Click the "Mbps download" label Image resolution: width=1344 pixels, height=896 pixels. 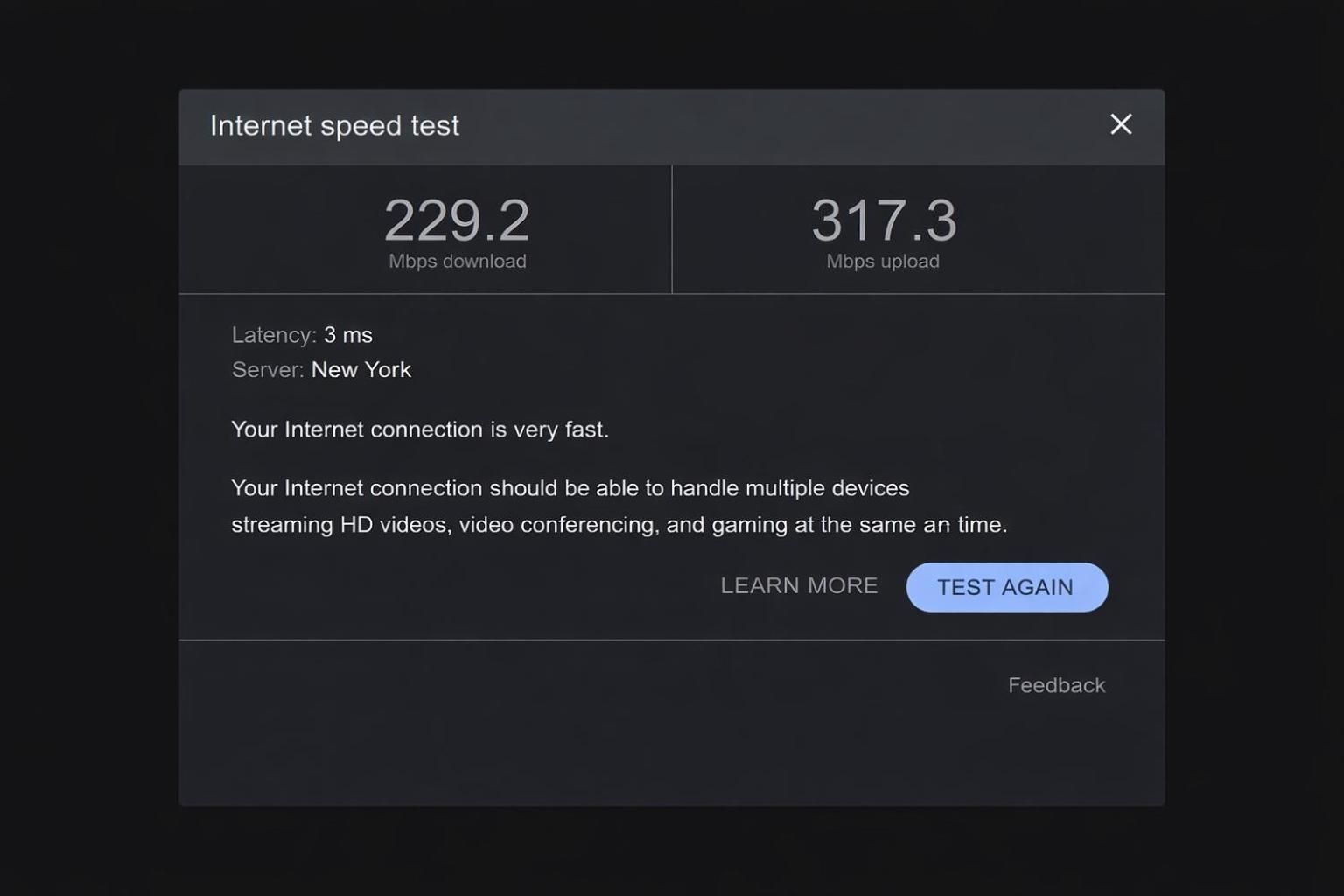[457, 262]
